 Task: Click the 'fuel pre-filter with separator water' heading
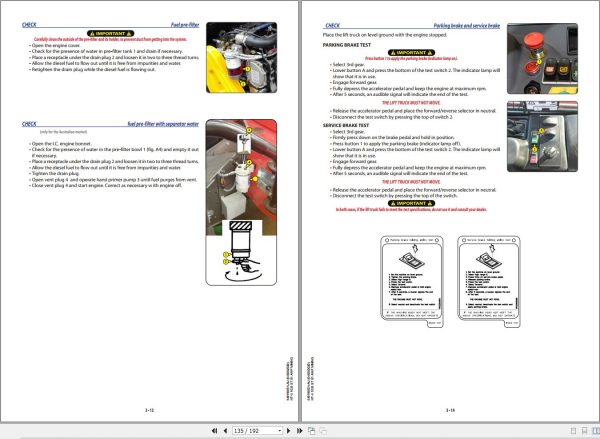coord(163,124)
